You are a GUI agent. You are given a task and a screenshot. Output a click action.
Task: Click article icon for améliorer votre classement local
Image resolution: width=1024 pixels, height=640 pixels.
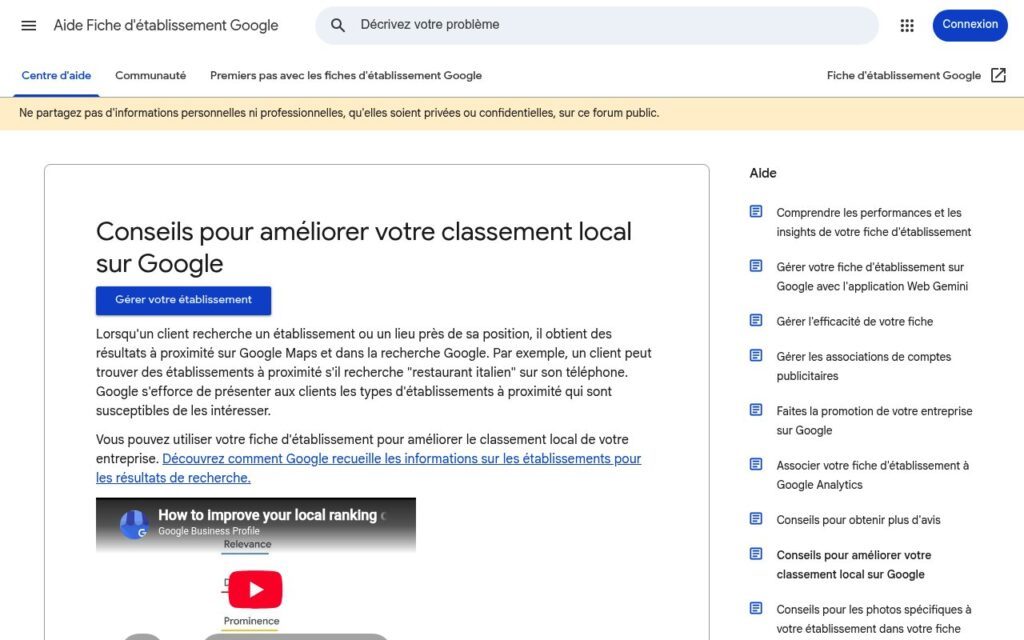click(x=756, y=554)
